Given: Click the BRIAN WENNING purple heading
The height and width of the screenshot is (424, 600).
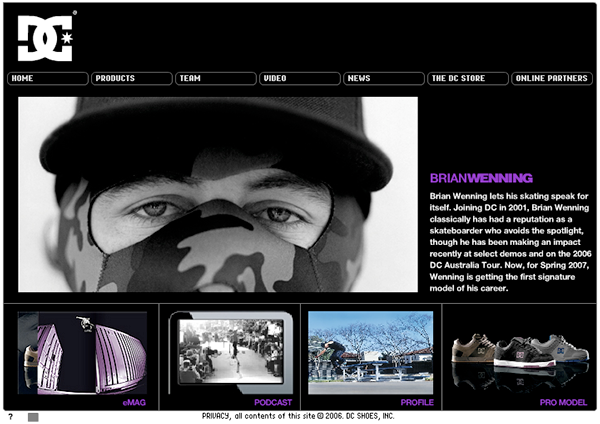Looking at the screenshot, I should click(x=481, y=178).
